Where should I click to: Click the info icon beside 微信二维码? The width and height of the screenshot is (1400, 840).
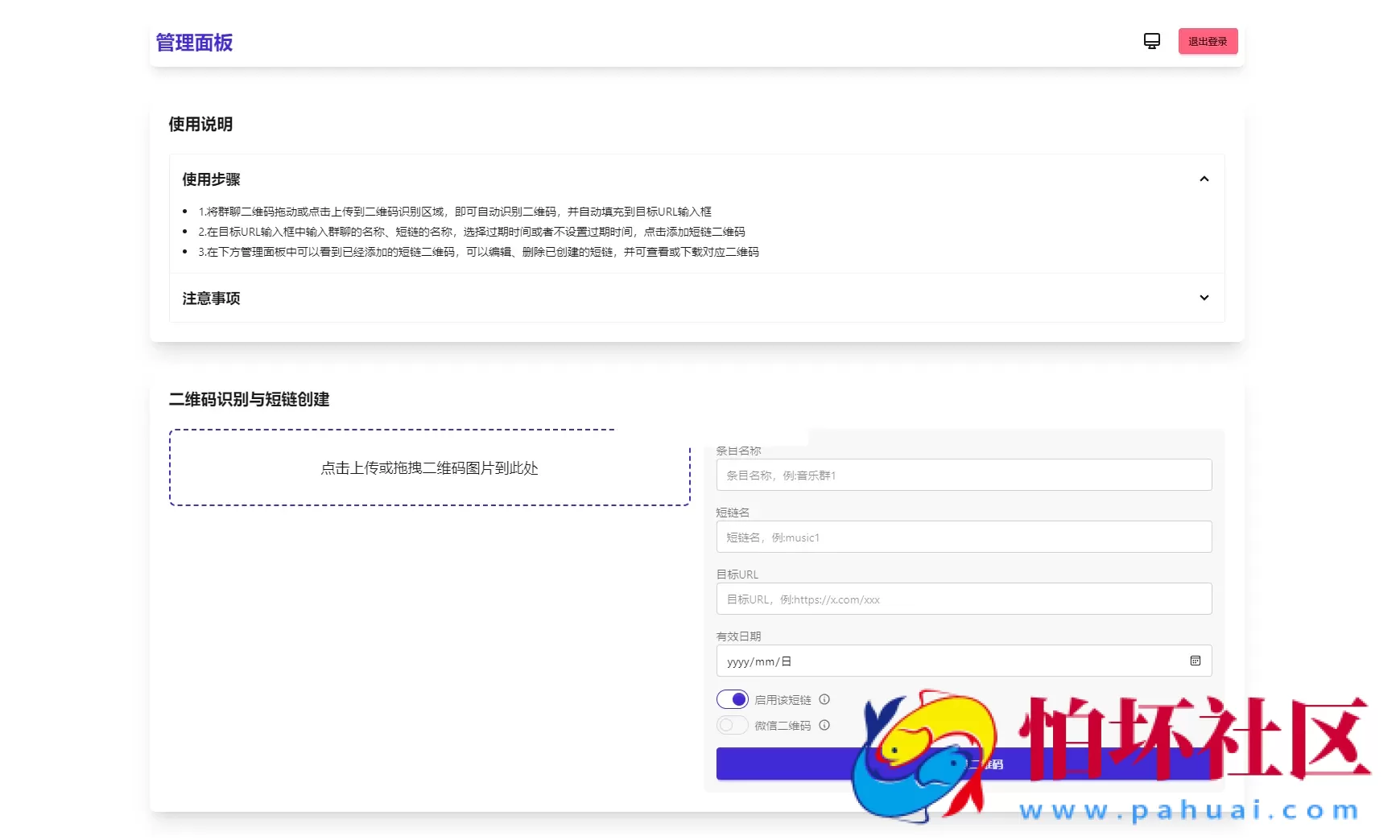click(x=824, y=725)
